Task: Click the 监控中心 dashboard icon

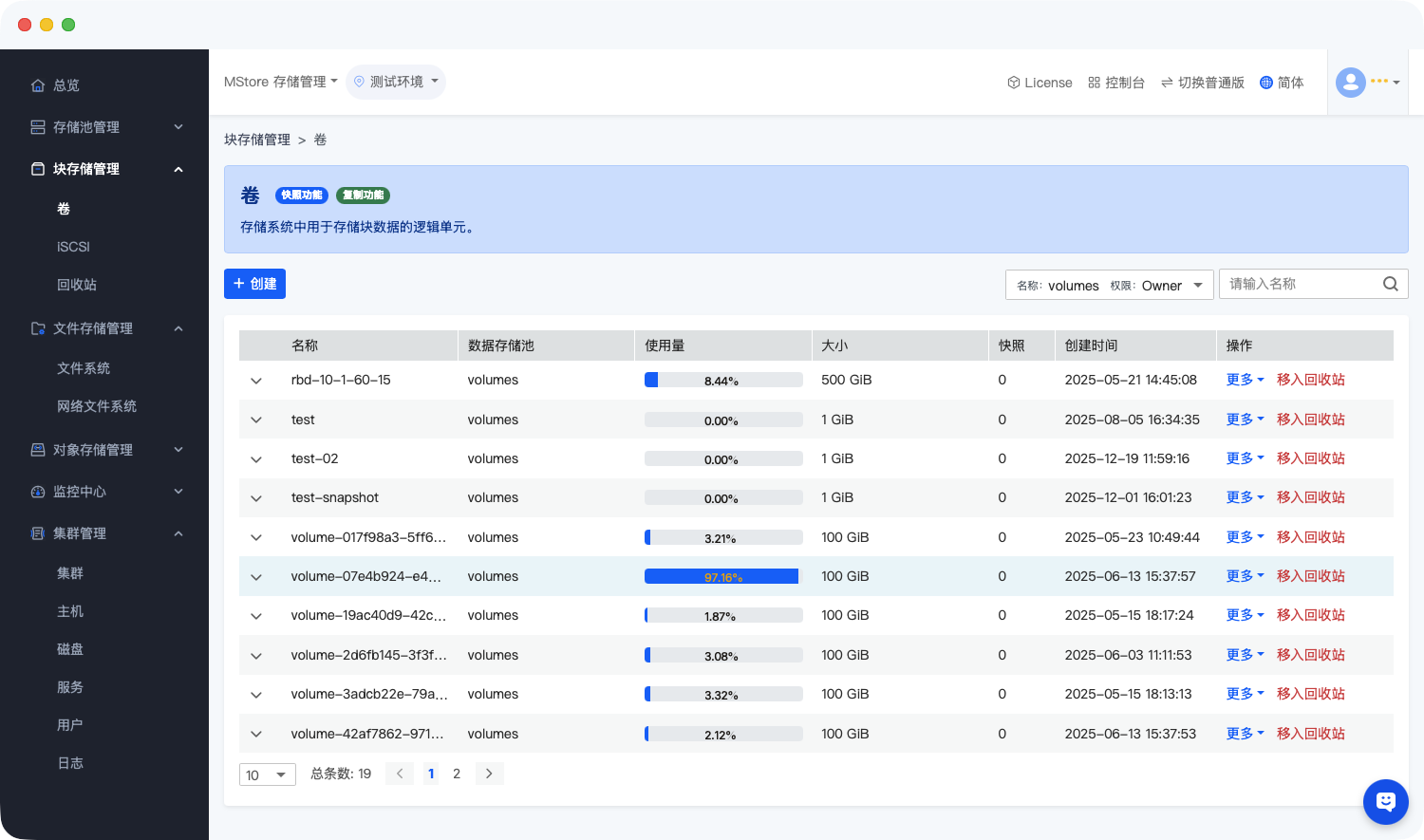Action: (38, 492)
